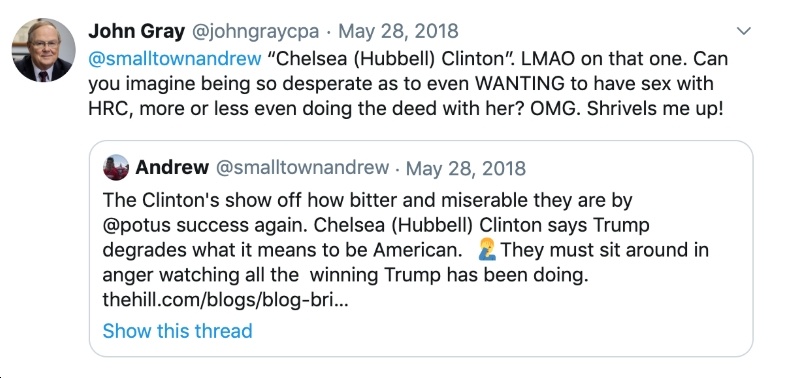
Task: Click Show this thread
Action: click(x=177, y=331)
